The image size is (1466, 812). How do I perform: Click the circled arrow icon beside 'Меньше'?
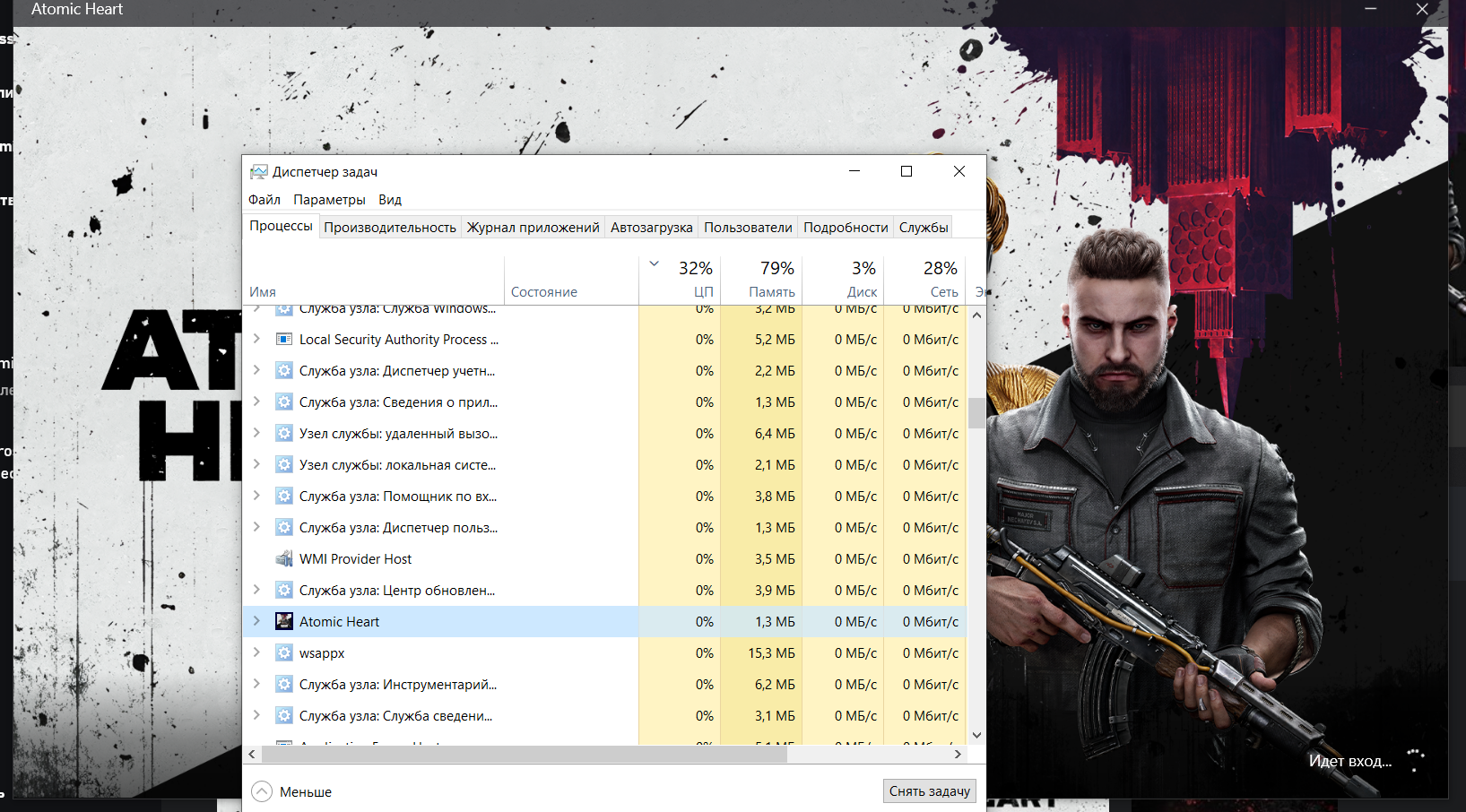tap(262, 791)
